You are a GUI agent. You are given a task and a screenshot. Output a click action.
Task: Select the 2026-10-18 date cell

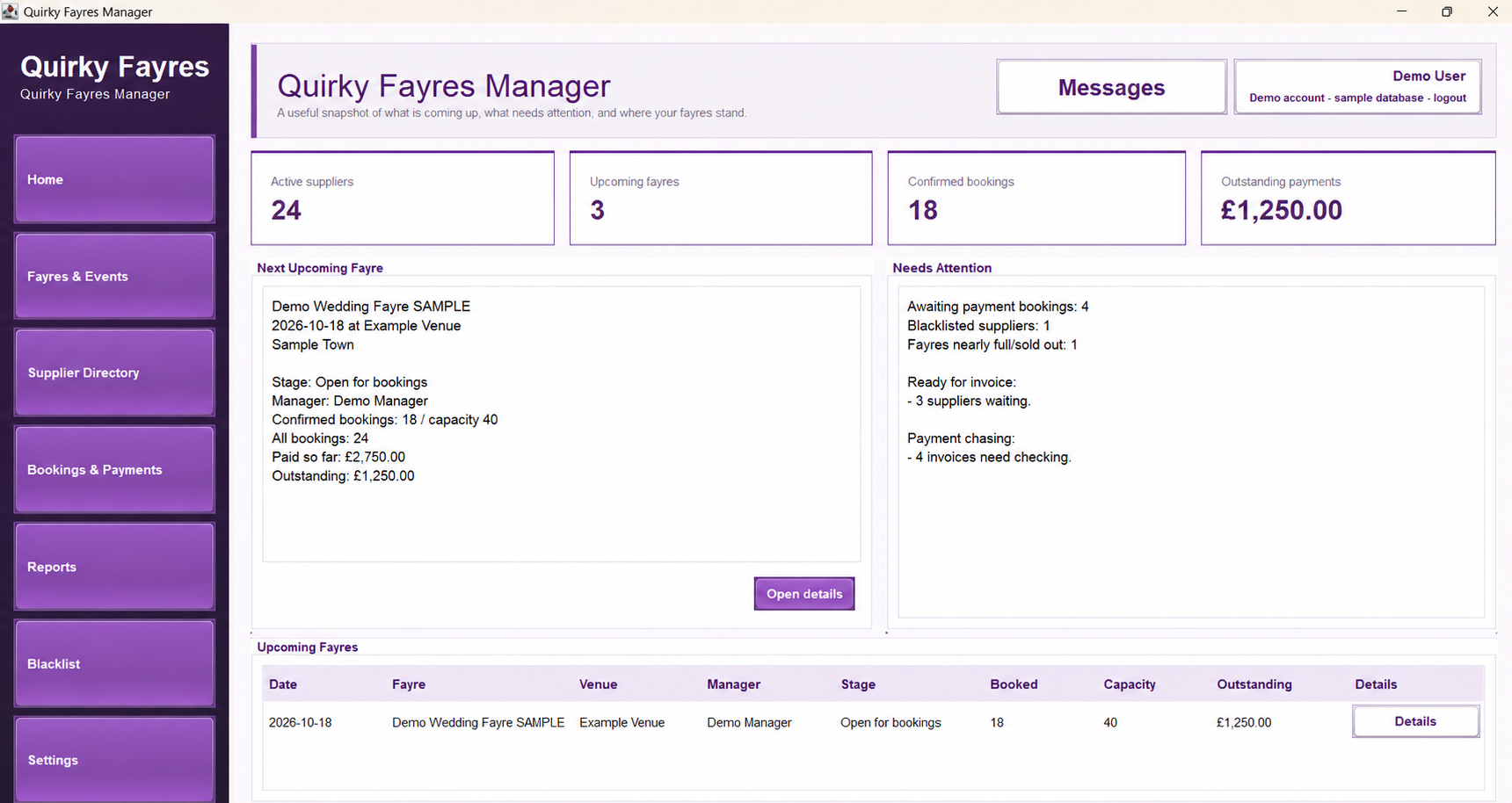point(301,722)
